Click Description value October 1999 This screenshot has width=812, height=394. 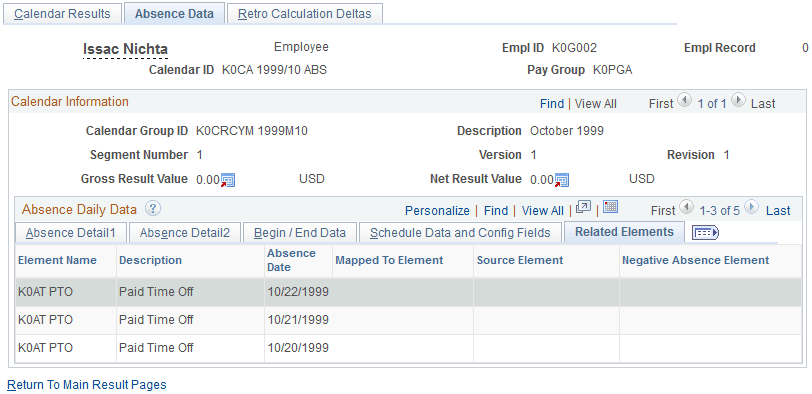click(x=567, y=131)
